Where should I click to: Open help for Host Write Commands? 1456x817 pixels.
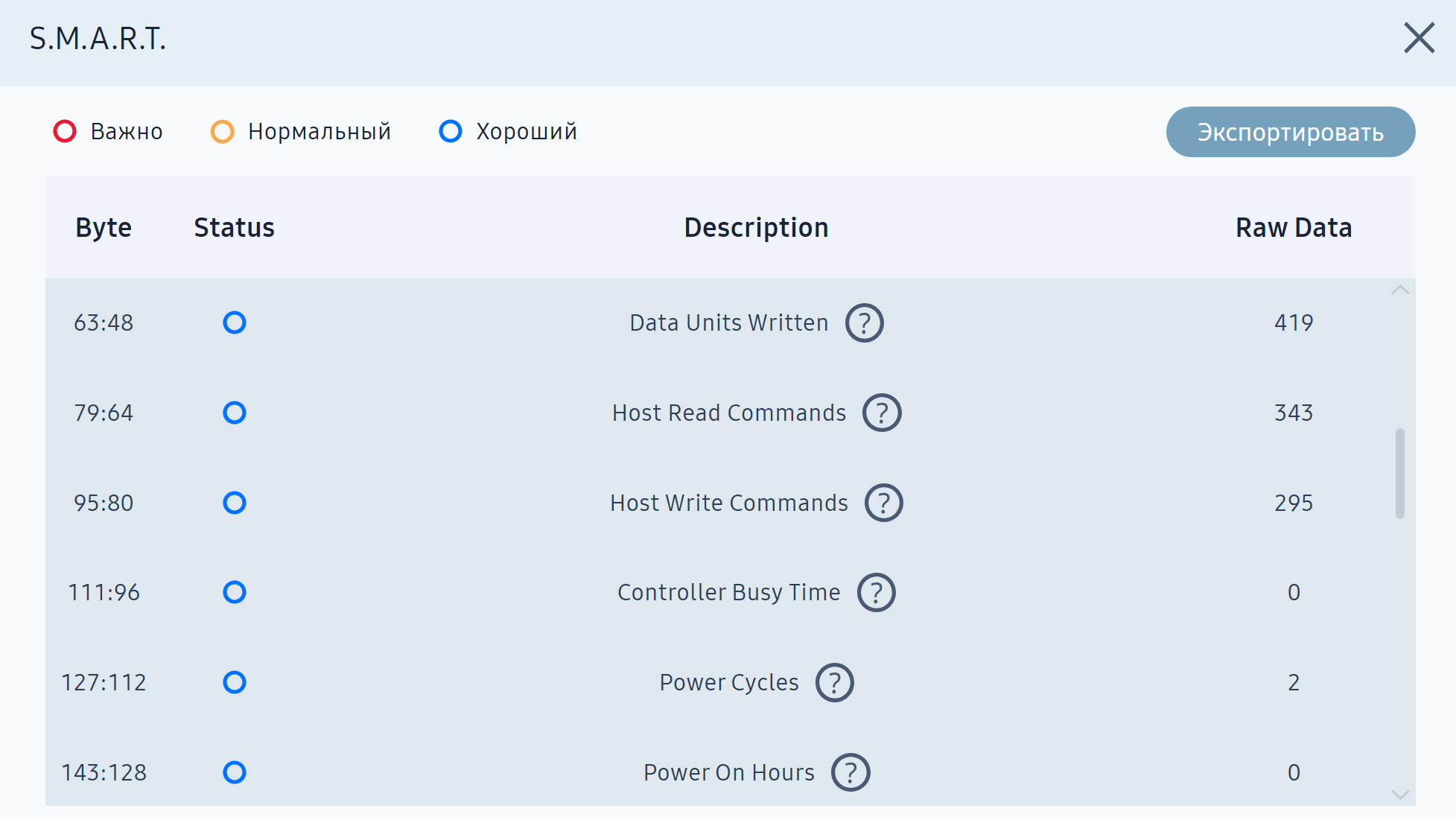coord(883,503)
